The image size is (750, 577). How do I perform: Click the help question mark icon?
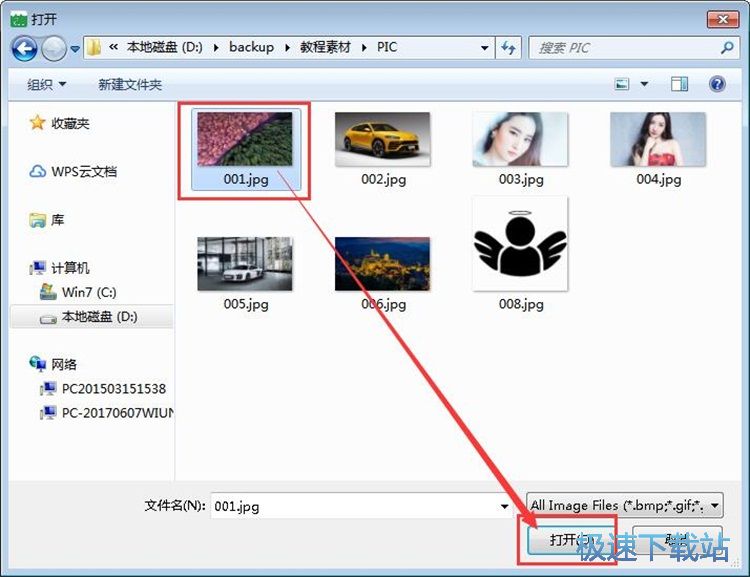pyautogui.click(x=717, y=84)
